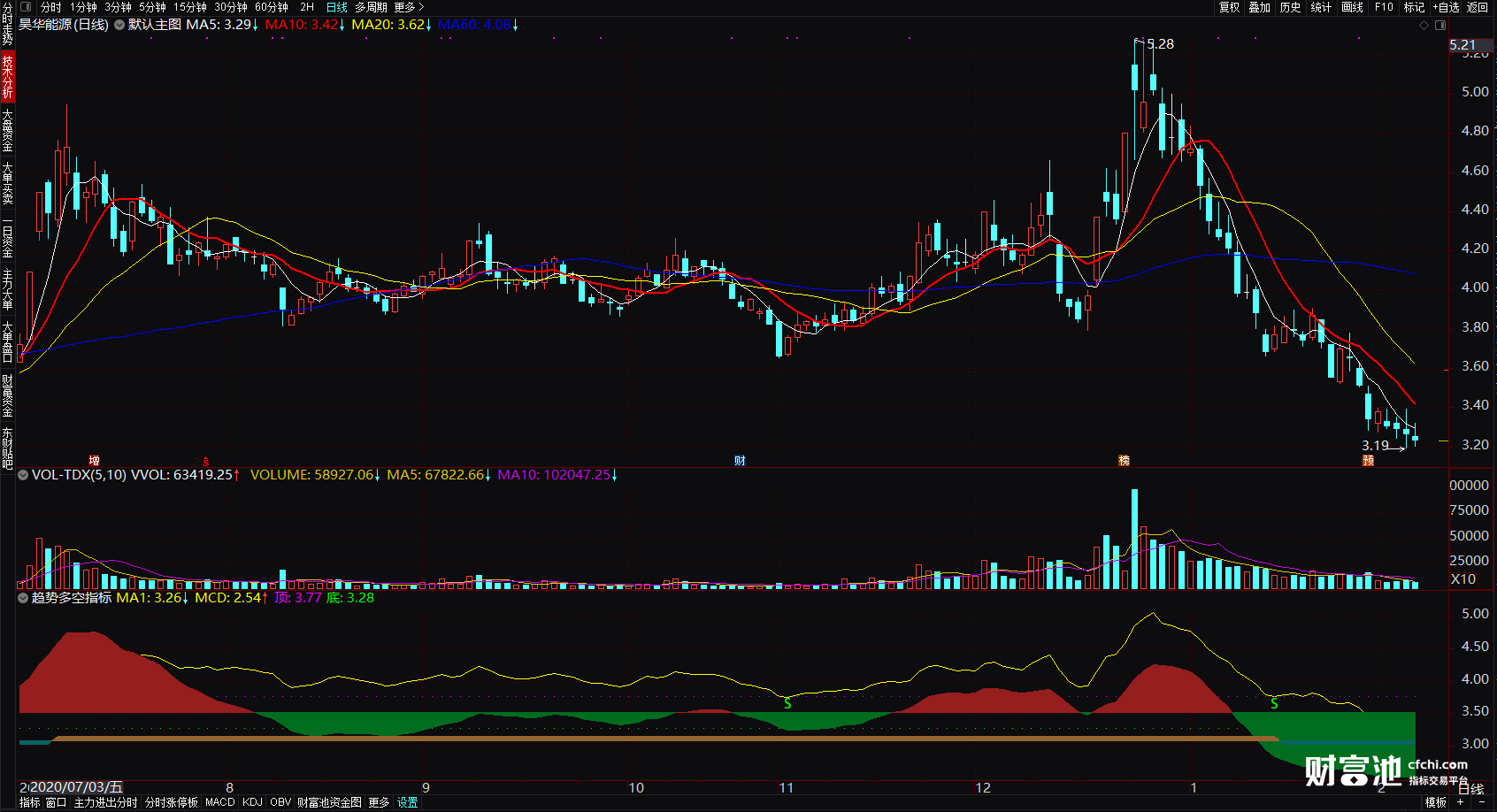Open the 榜 marker under the January peak
This screenshot has width=1497, height=812.
coord(1124,461)
